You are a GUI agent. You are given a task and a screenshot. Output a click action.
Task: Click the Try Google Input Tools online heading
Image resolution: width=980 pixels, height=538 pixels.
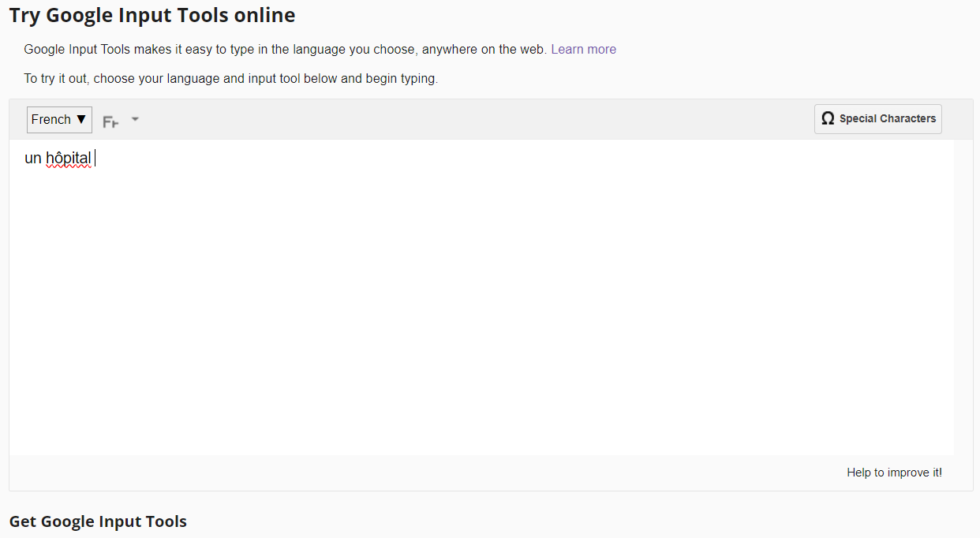pos(152,15)
